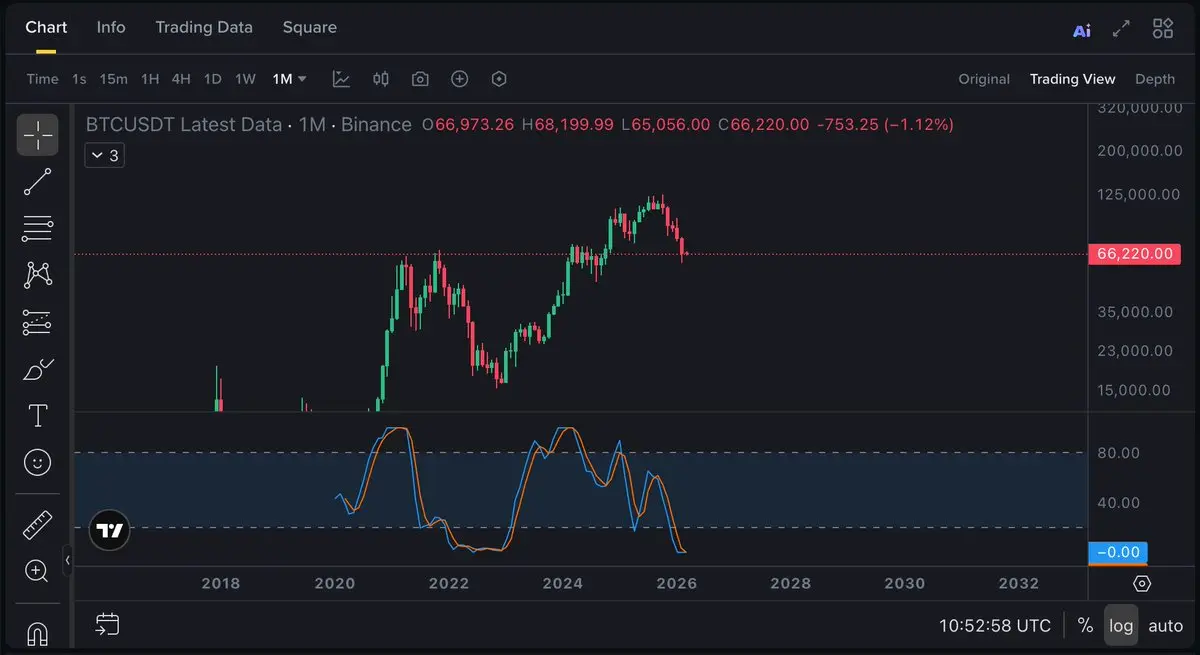Toggle percent scale mode
1200x655 pixels.
1085,626
